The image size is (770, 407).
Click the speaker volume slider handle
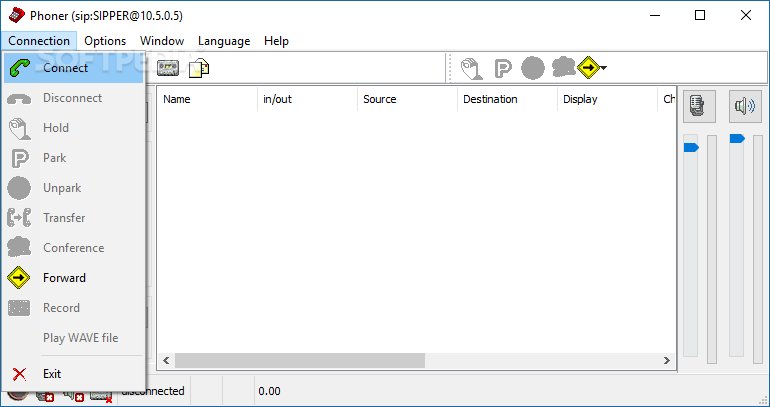tap(737, 138)
